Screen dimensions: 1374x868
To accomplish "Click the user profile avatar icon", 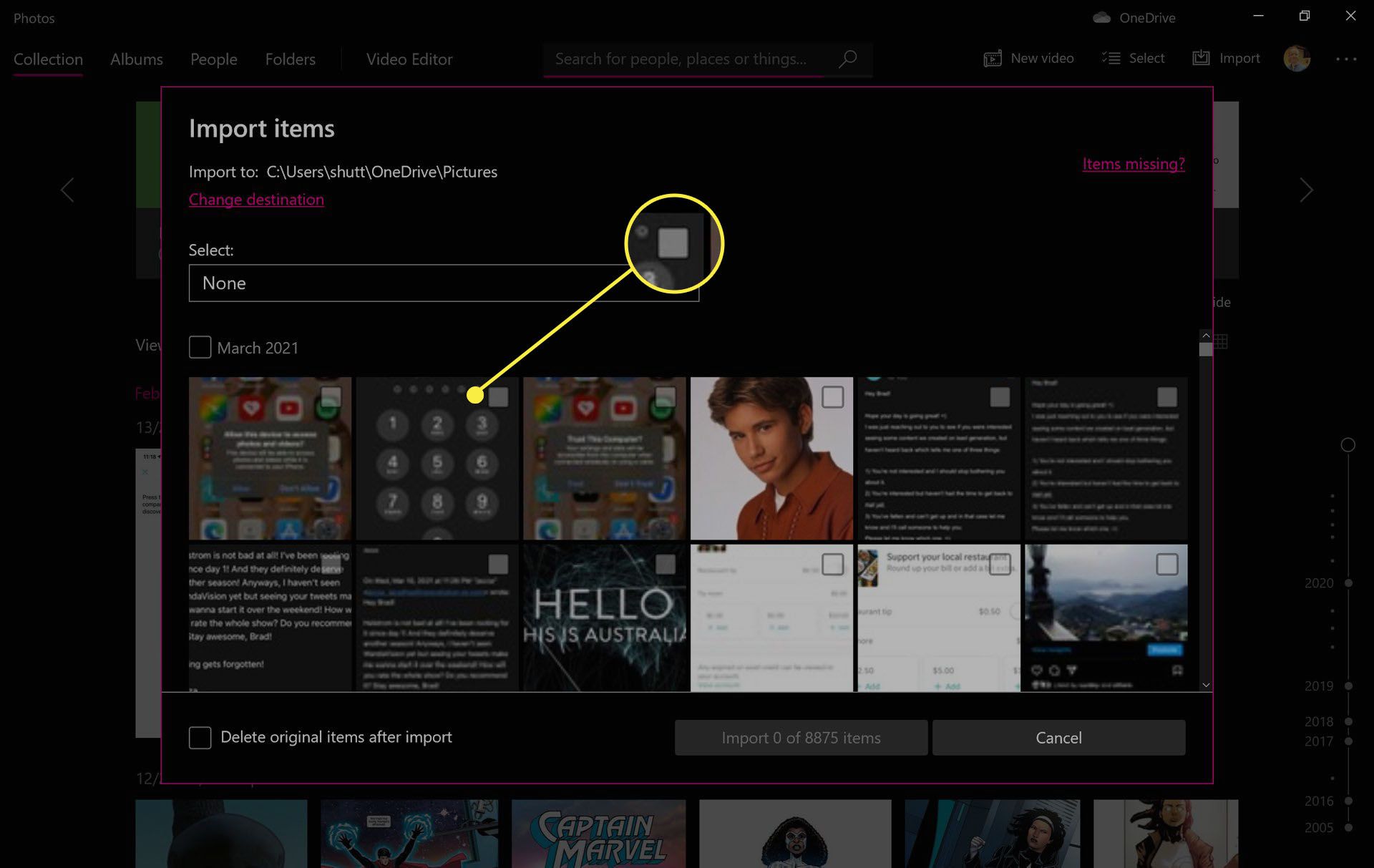I will pyautogui.click(x=1296, y=58).
